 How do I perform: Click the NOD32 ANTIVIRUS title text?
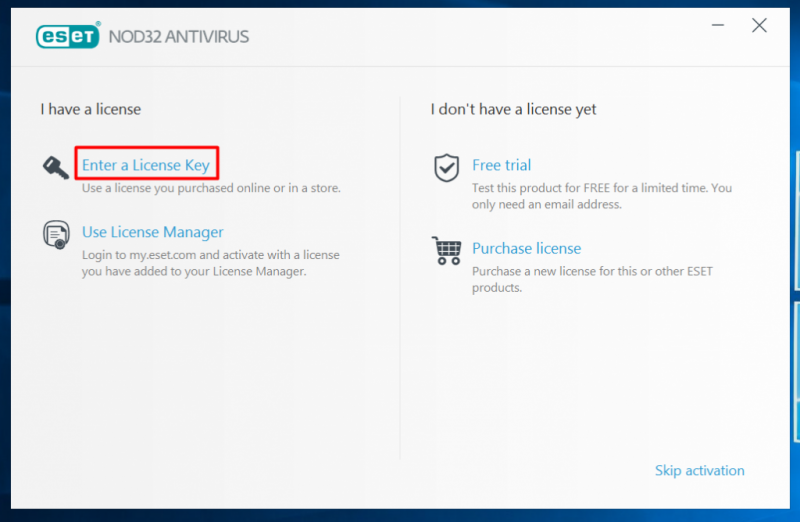177,37
